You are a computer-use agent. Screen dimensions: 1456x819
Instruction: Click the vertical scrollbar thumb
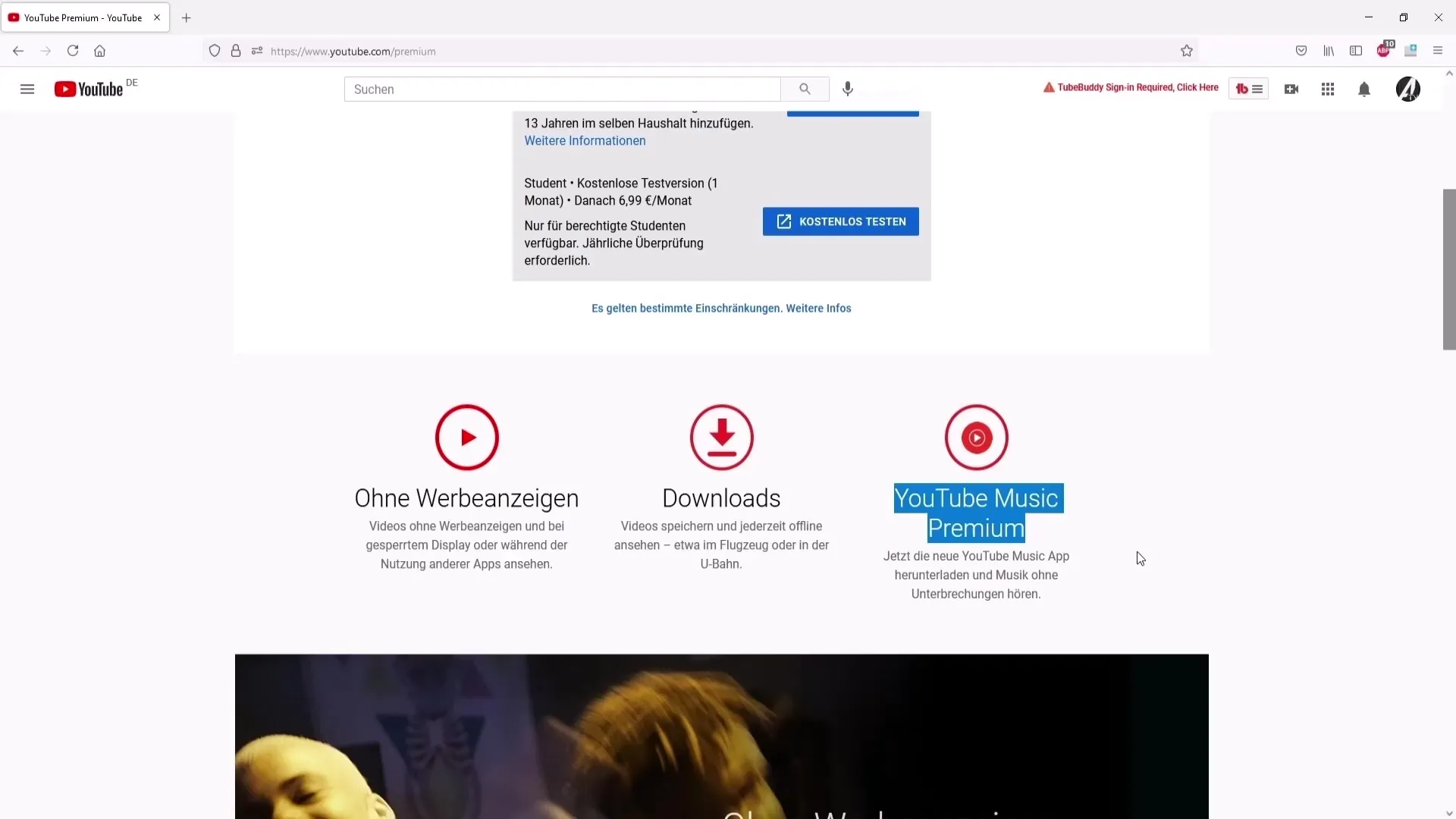1449,269
